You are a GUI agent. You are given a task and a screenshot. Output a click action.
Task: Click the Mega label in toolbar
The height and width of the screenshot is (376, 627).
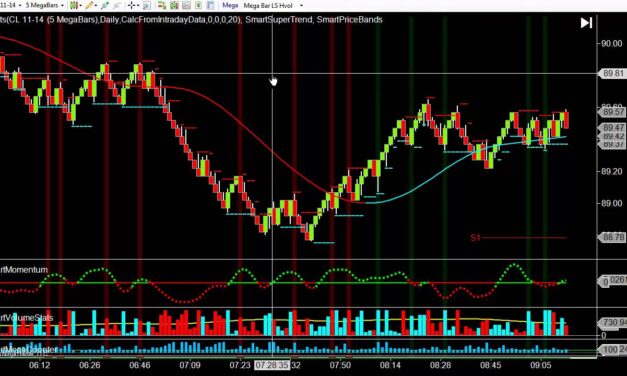230,5
